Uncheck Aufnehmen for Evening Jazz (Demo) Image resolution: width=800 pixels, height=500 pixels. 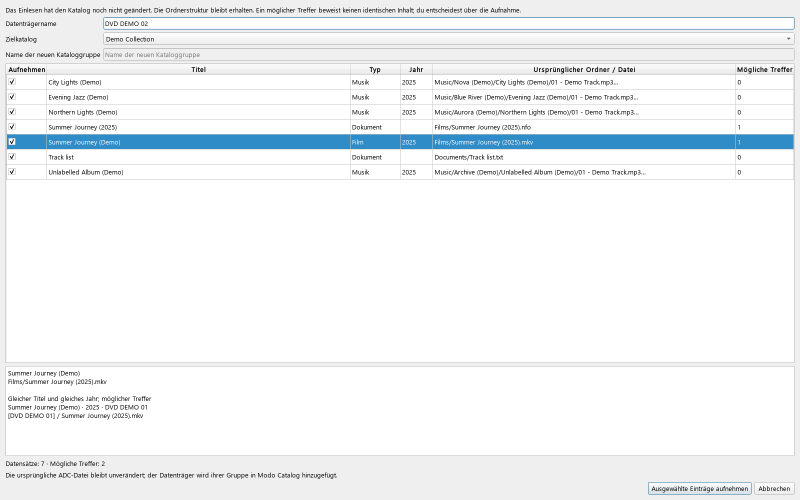[12, 96]
